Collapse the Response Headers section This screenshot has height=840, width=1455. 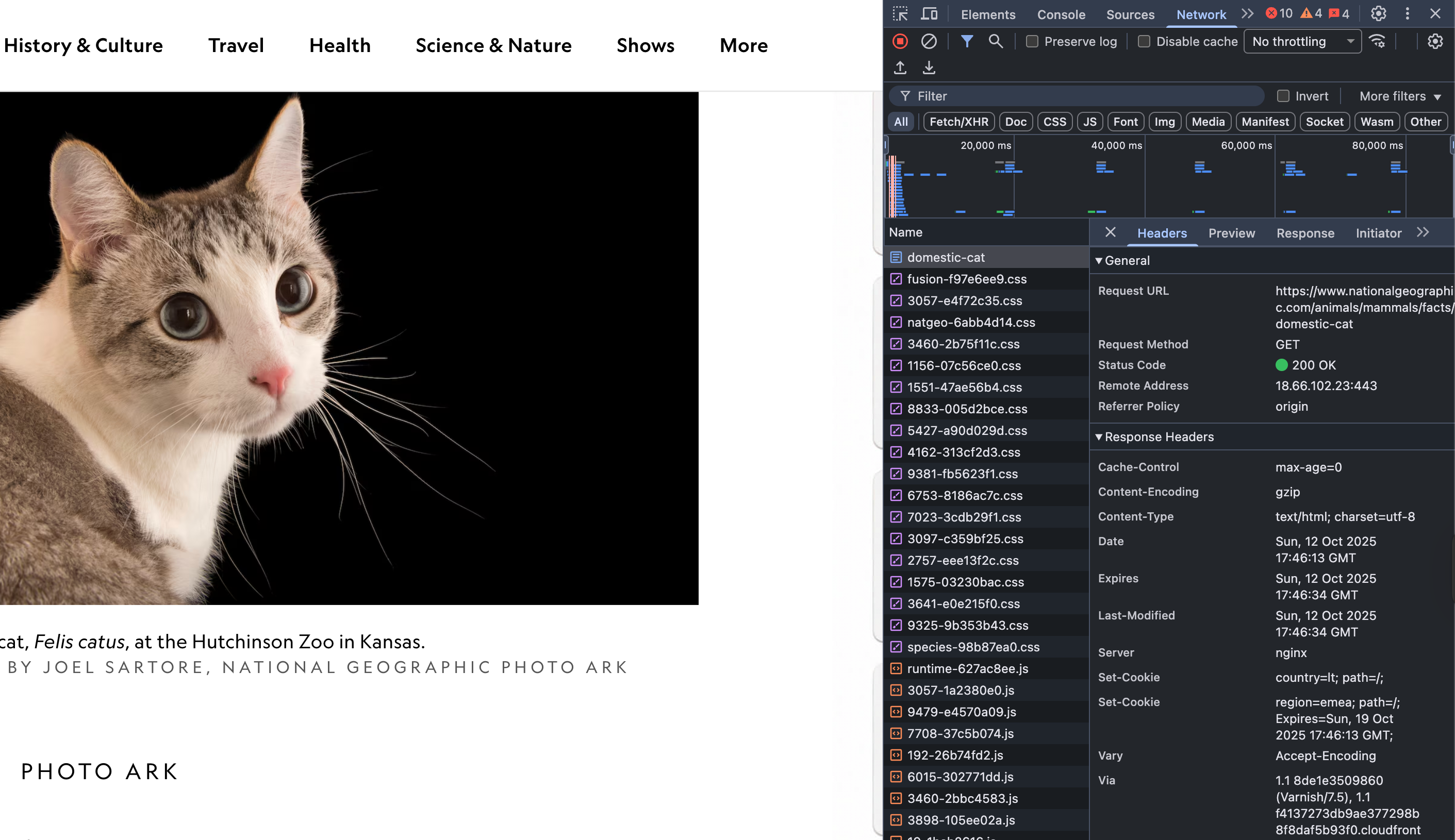pos(1159,436)
